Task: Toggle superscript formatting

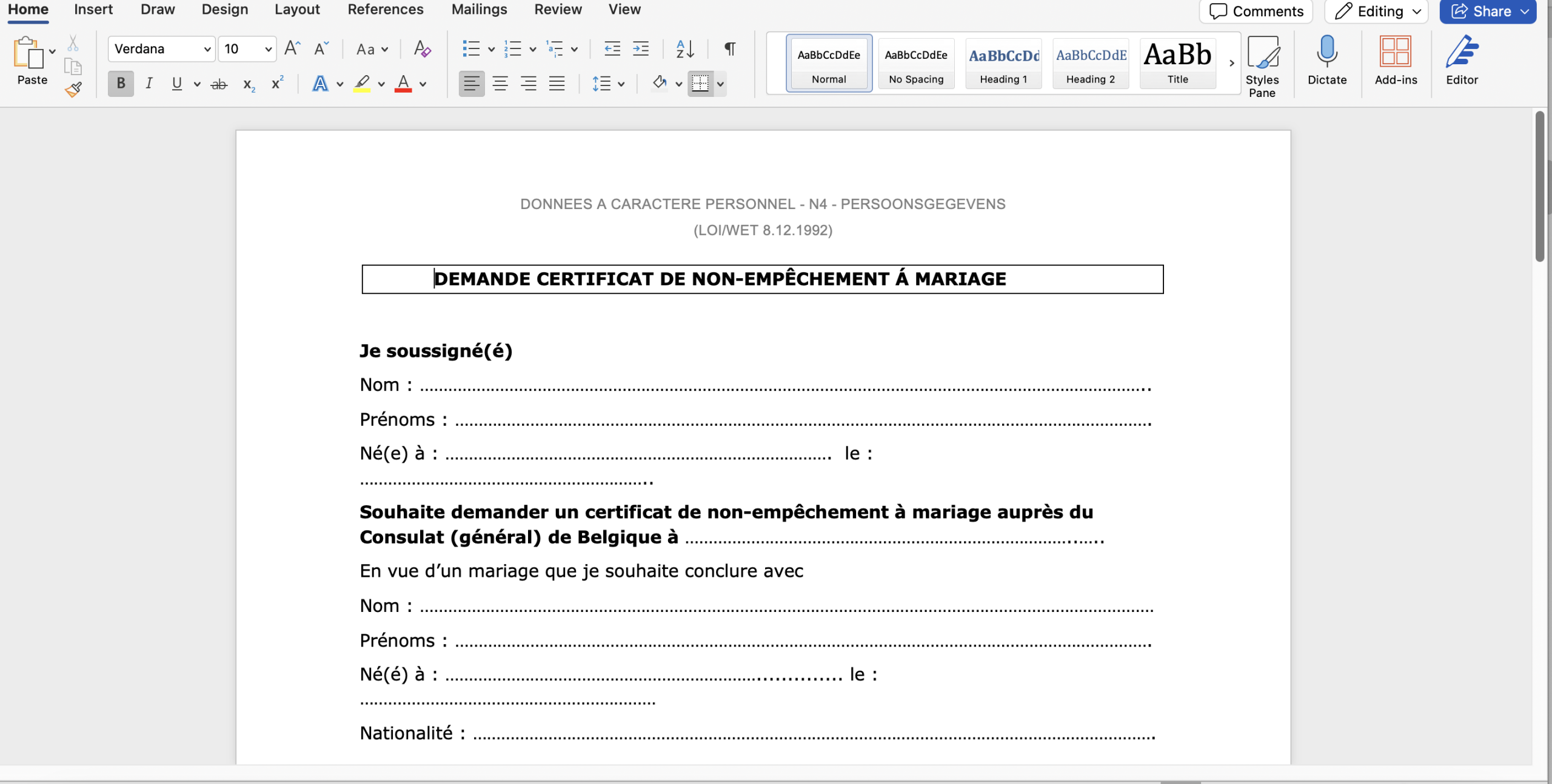Action: pos(277,83)
